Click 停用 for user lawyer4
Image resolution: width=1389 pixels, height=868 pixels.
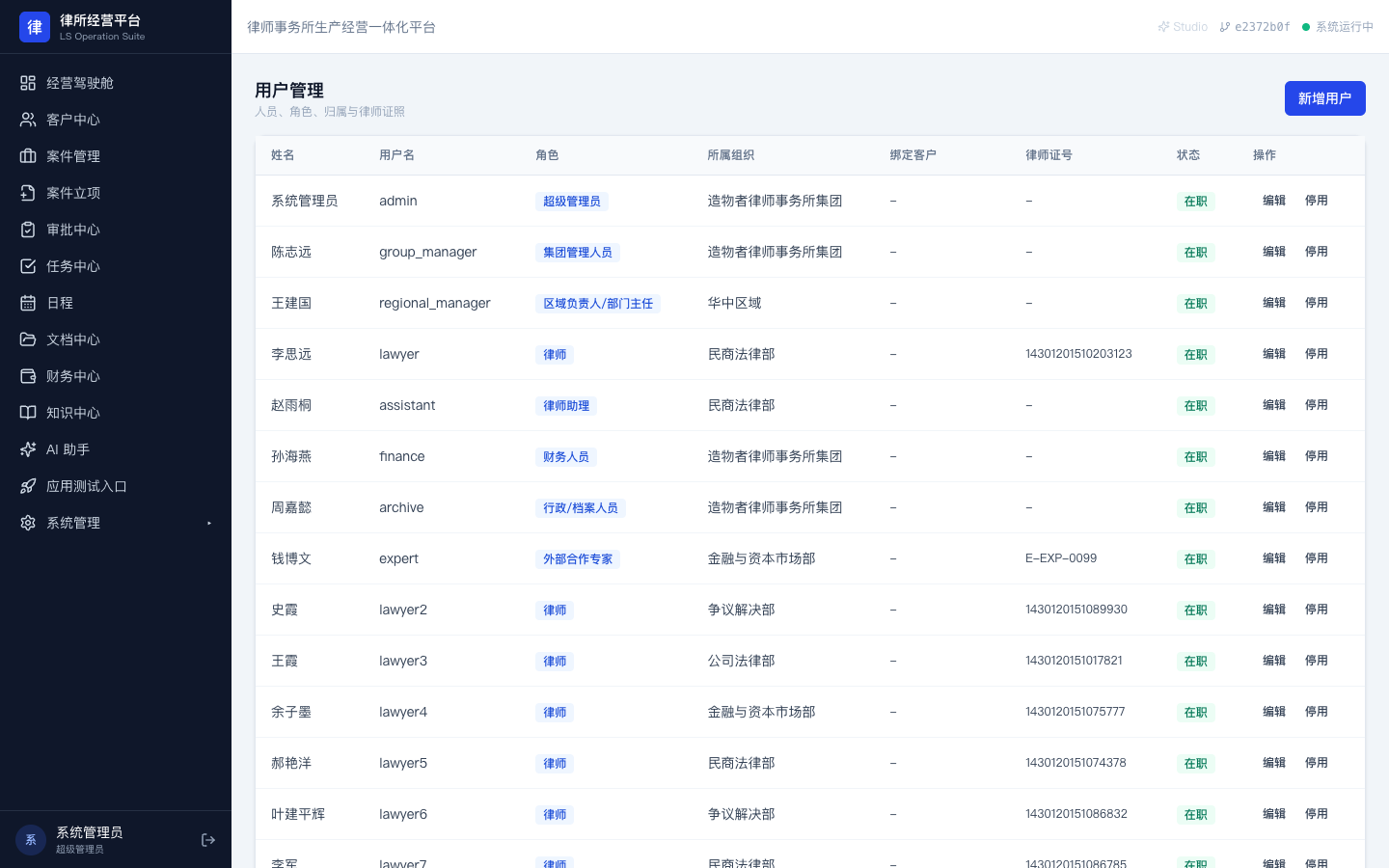tap(1317, 712)
